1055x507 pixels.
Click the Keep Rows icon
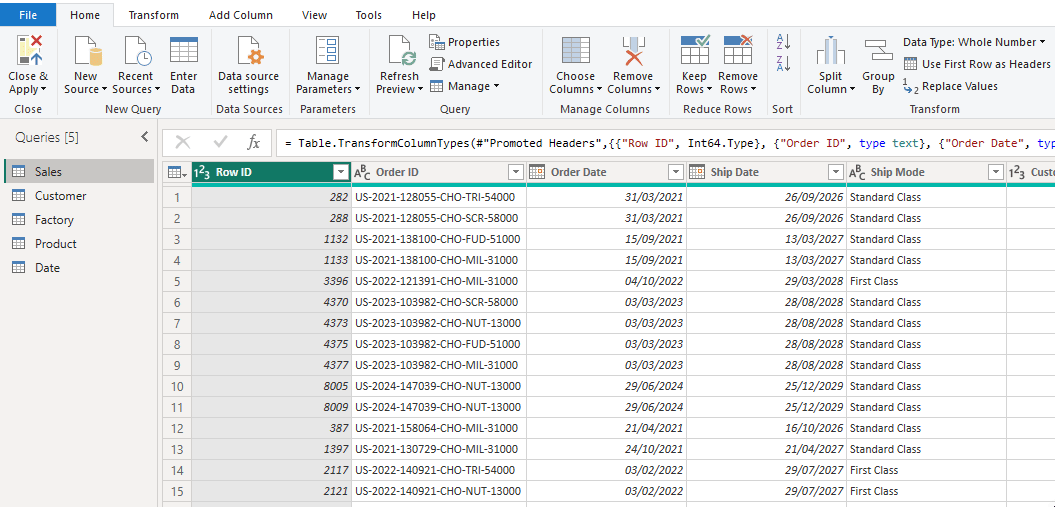[x=694, y=50]
